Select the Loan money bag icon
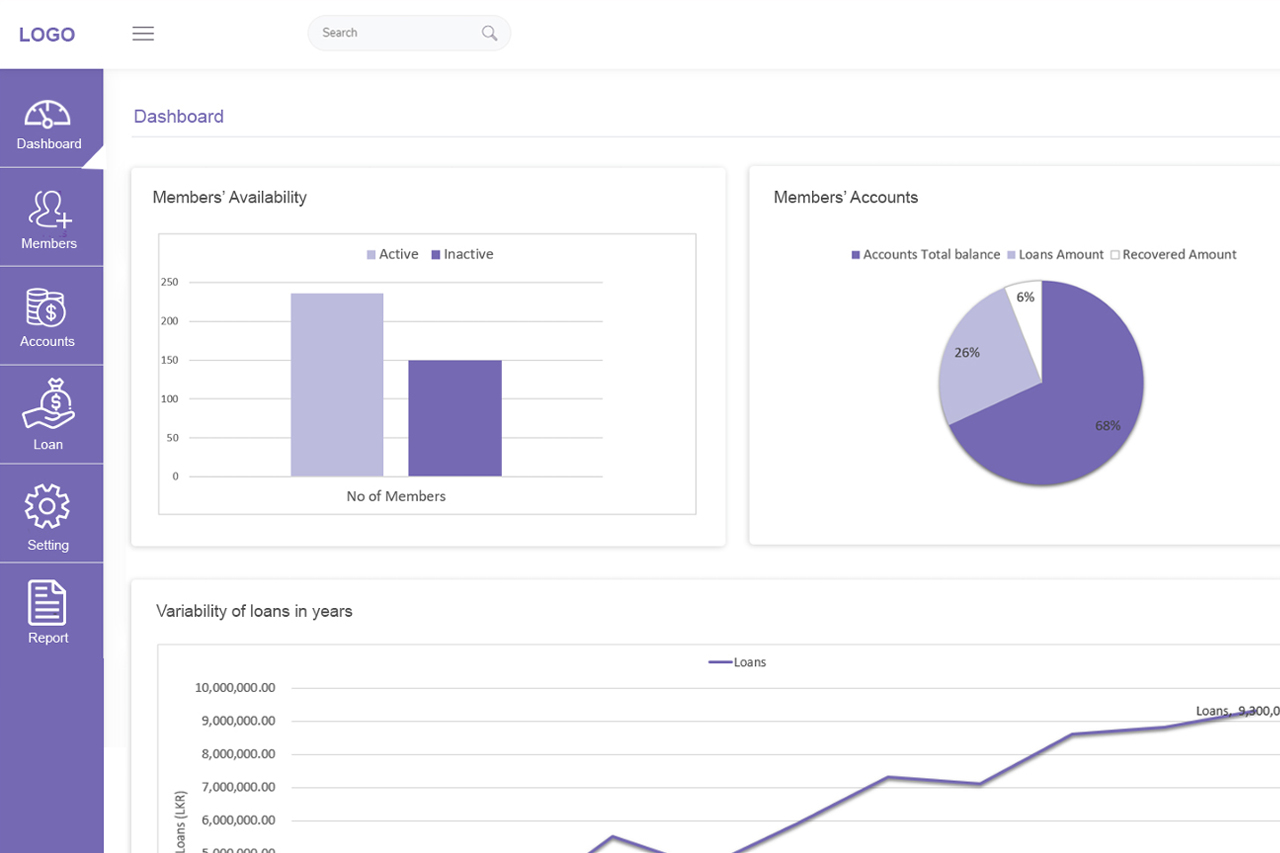The width and height of the screenshot is (1280, 853). pyautogui.click(x=49, y=404)
